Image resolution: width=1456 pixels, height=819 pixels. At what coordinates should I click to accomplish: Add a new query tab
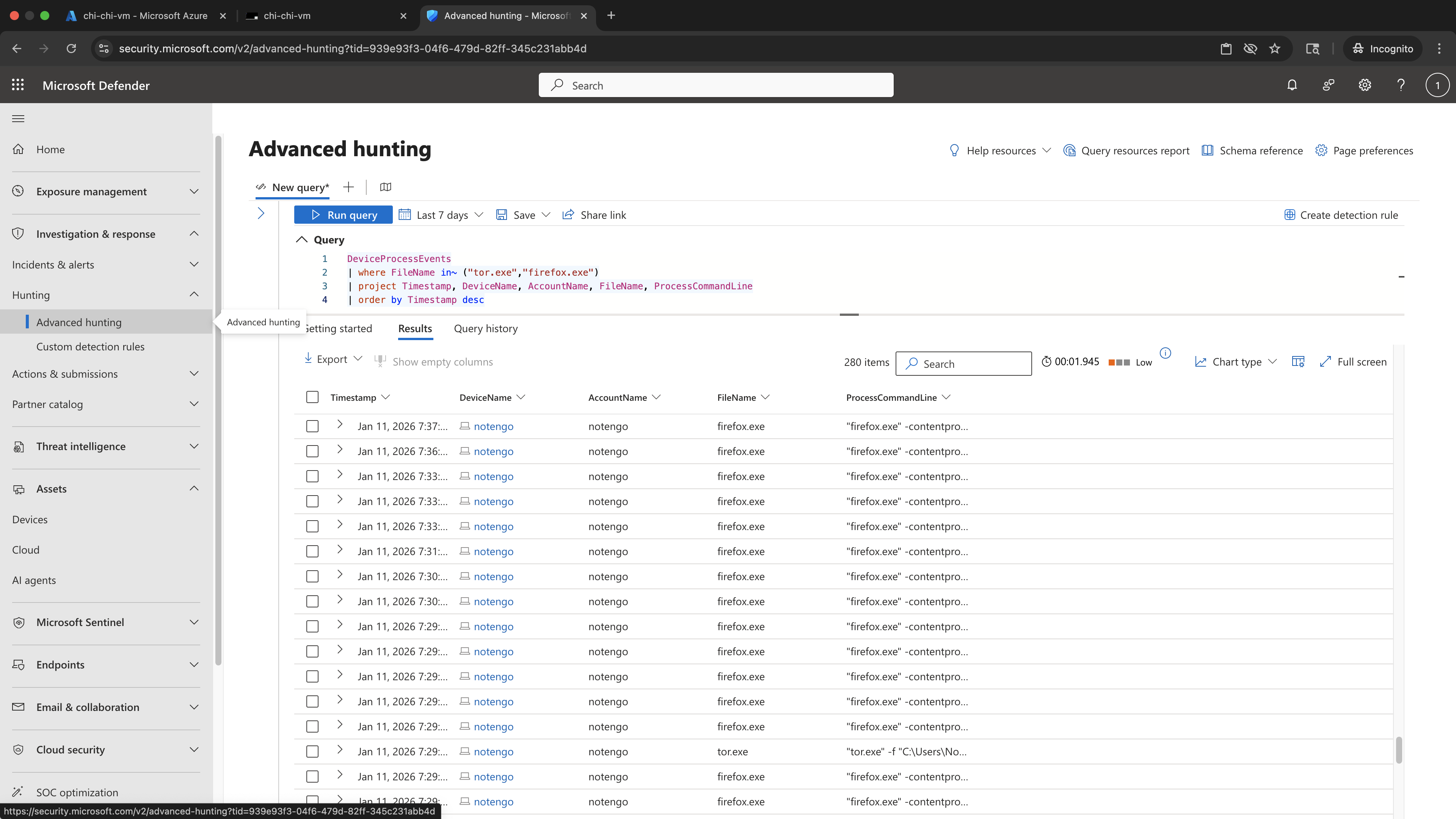[x=348, y=187]
